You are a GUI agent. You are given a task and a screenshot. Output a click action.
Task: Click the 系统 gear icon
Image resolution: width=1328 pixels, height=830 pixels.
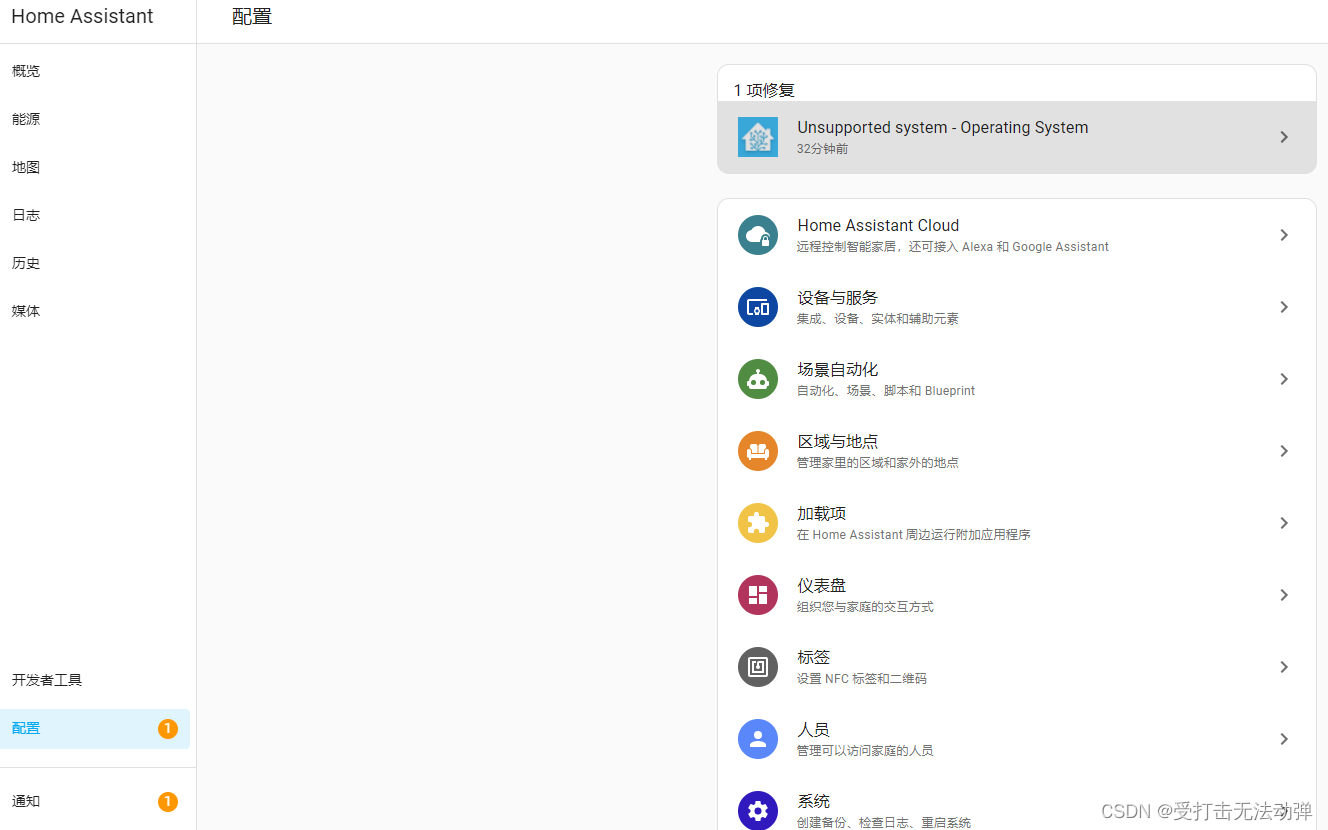coord(758,810)
